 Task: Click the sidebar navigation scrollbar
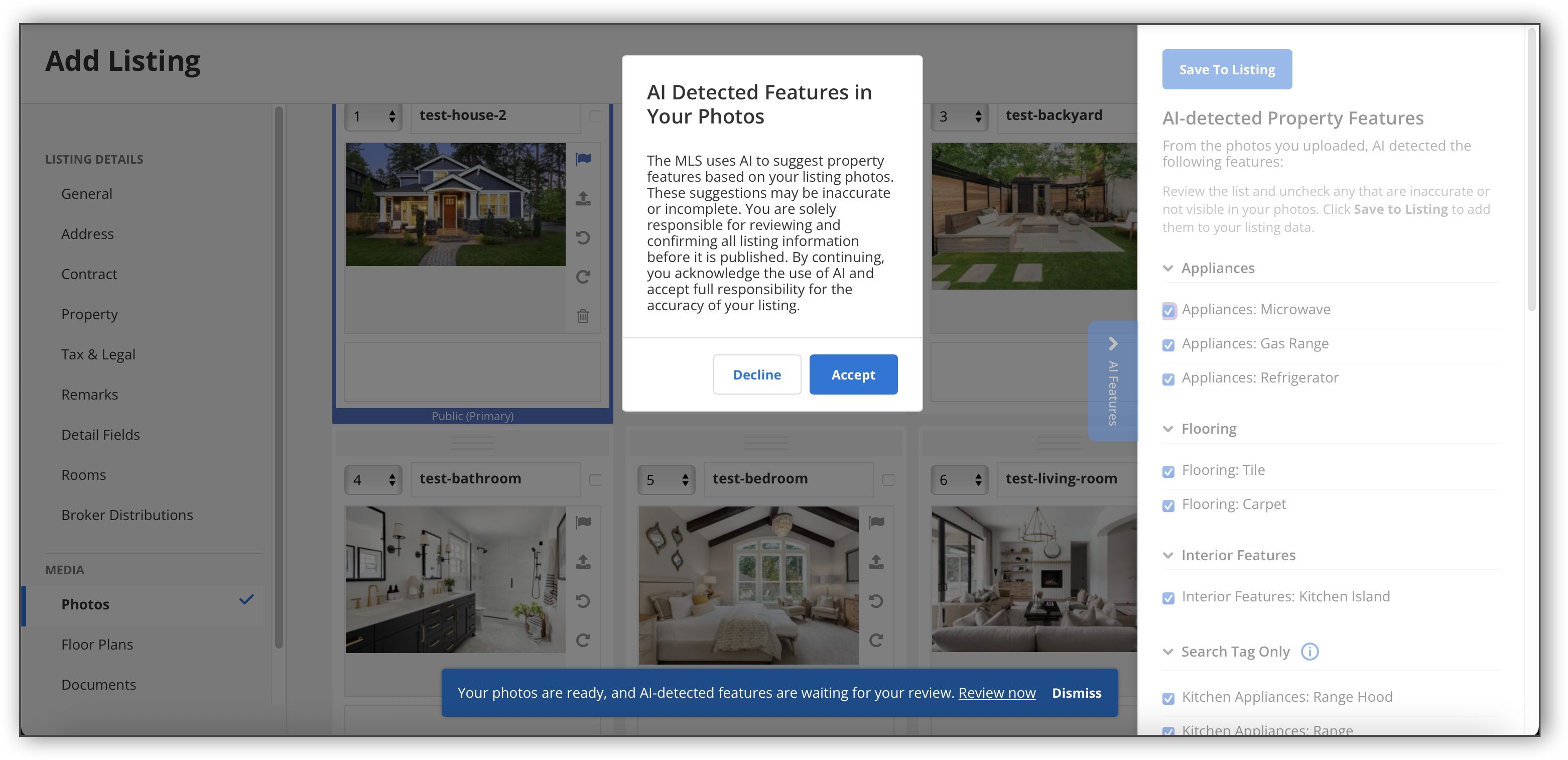pos(279,377)
